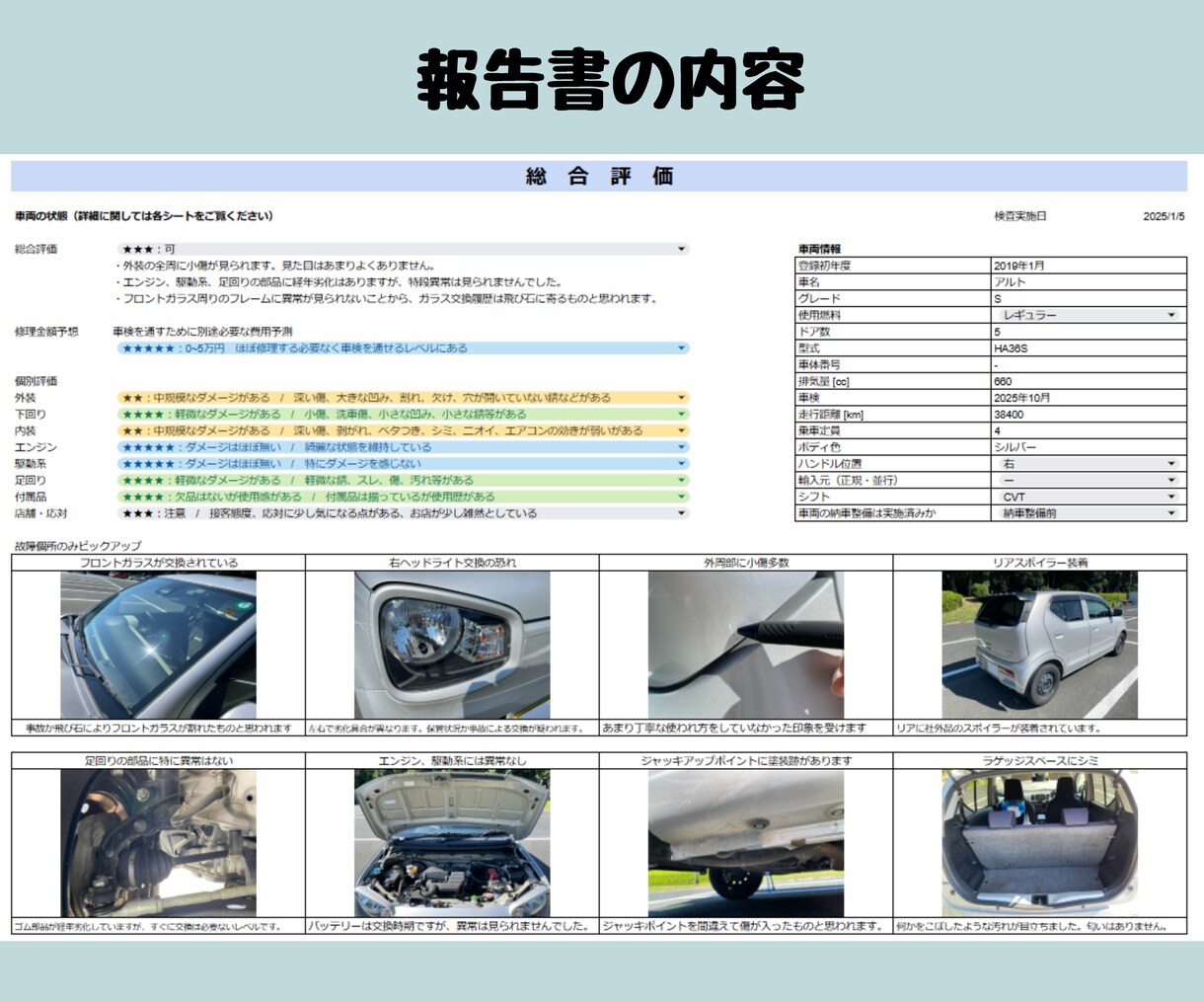Click the 車検 cell 2025年10月

coord(1089,398)
